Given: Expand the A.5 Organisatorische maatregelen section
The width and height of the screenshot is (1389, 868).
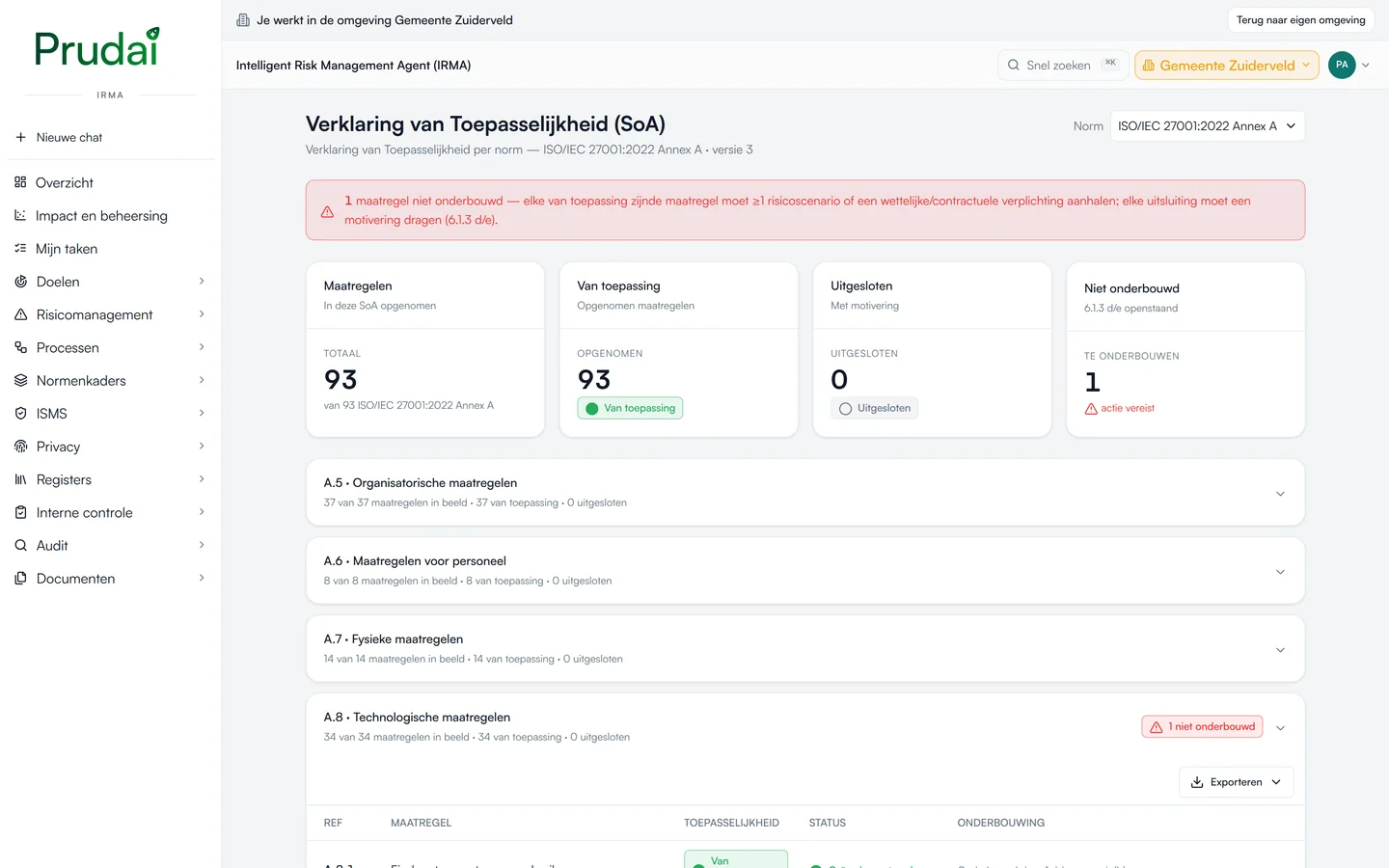Looking at the screenshot, I should pyautogui.click(x=805, y=493).
